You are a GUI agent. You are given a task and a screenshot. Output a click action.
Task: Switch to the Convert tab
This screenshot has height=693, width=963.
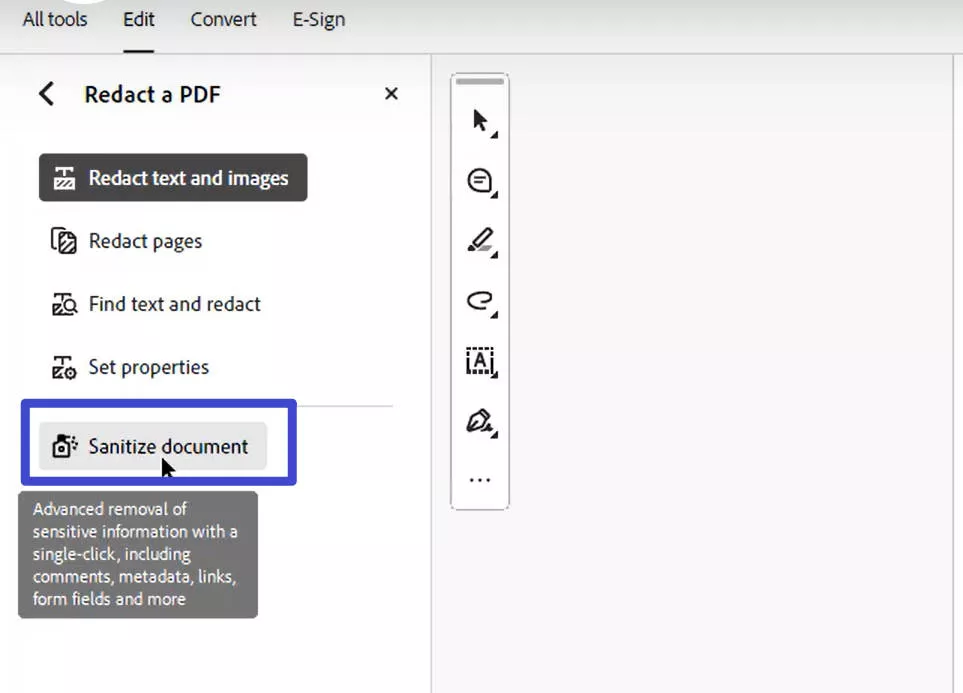point(223,19)
